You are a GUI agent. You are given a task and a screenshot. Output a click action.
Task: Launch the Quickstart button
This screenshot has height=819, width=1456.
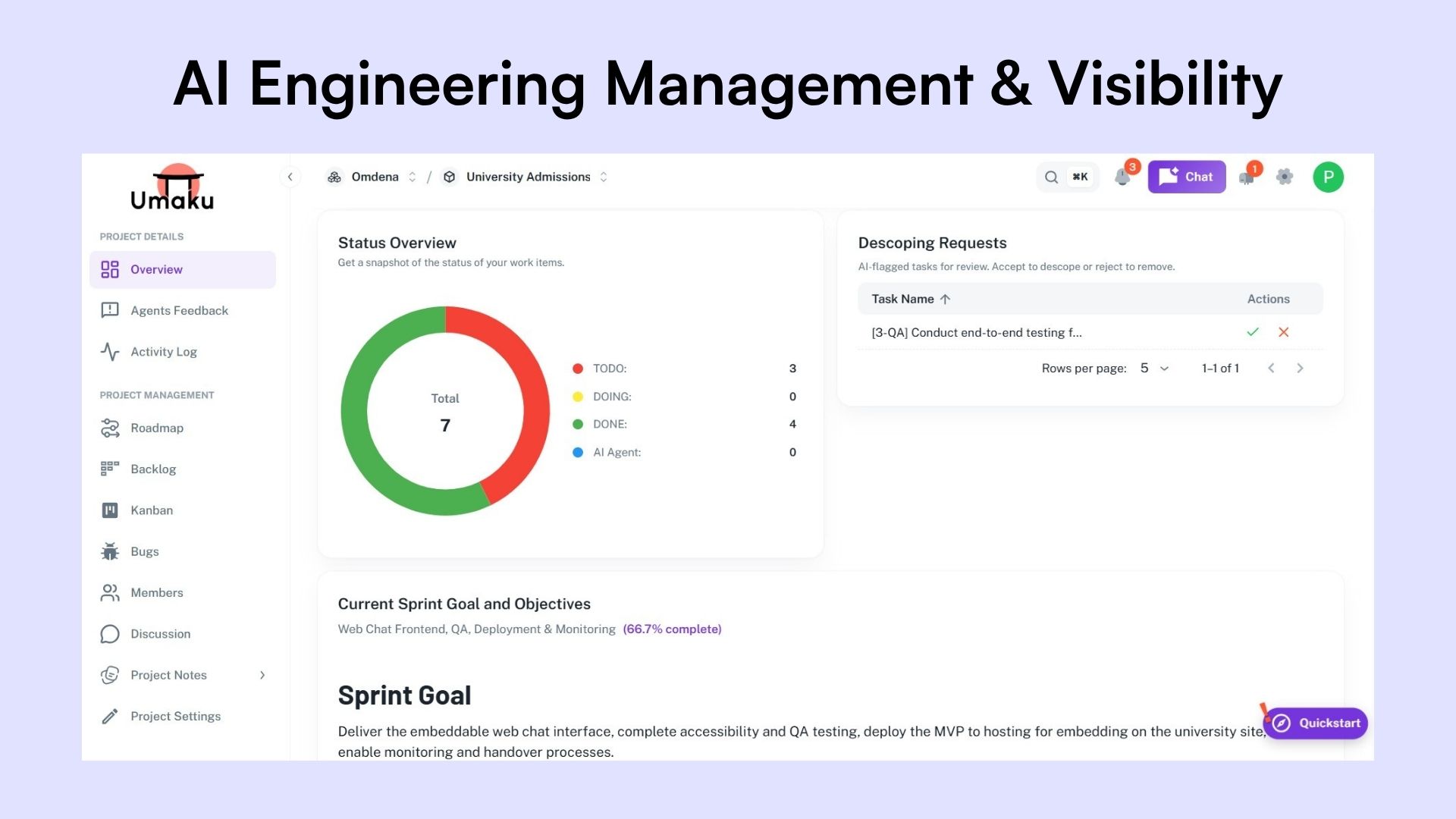coord(1316,723)
